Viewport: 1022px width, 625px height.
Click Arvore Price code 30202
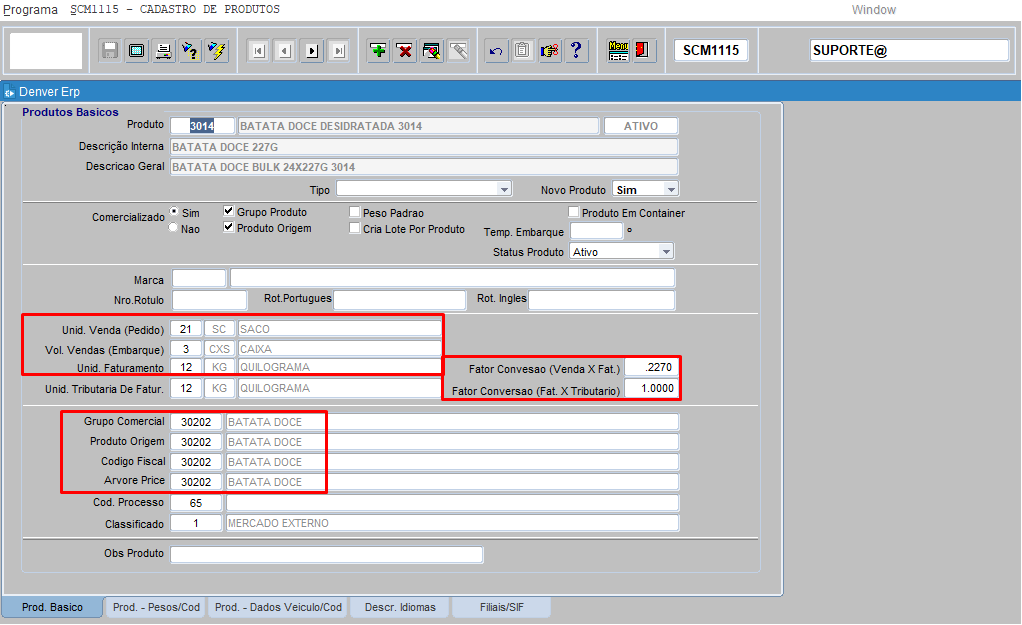click(x=196, y=482)
